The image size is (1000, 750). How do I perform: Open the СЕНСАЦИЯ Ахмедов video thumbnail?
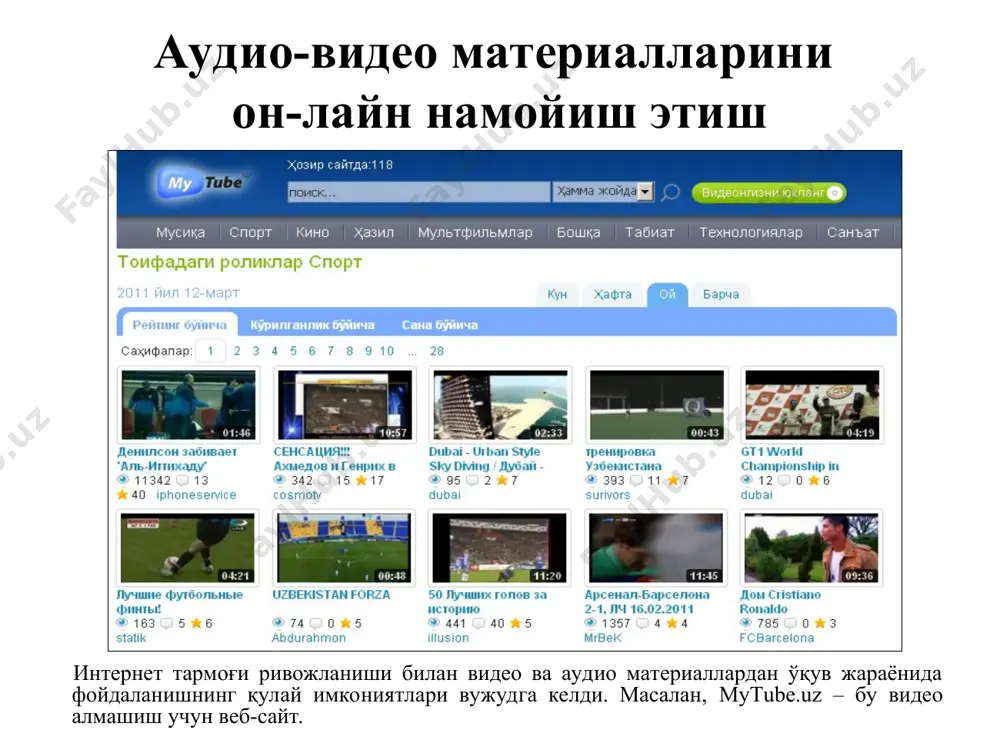pos(344,404)
